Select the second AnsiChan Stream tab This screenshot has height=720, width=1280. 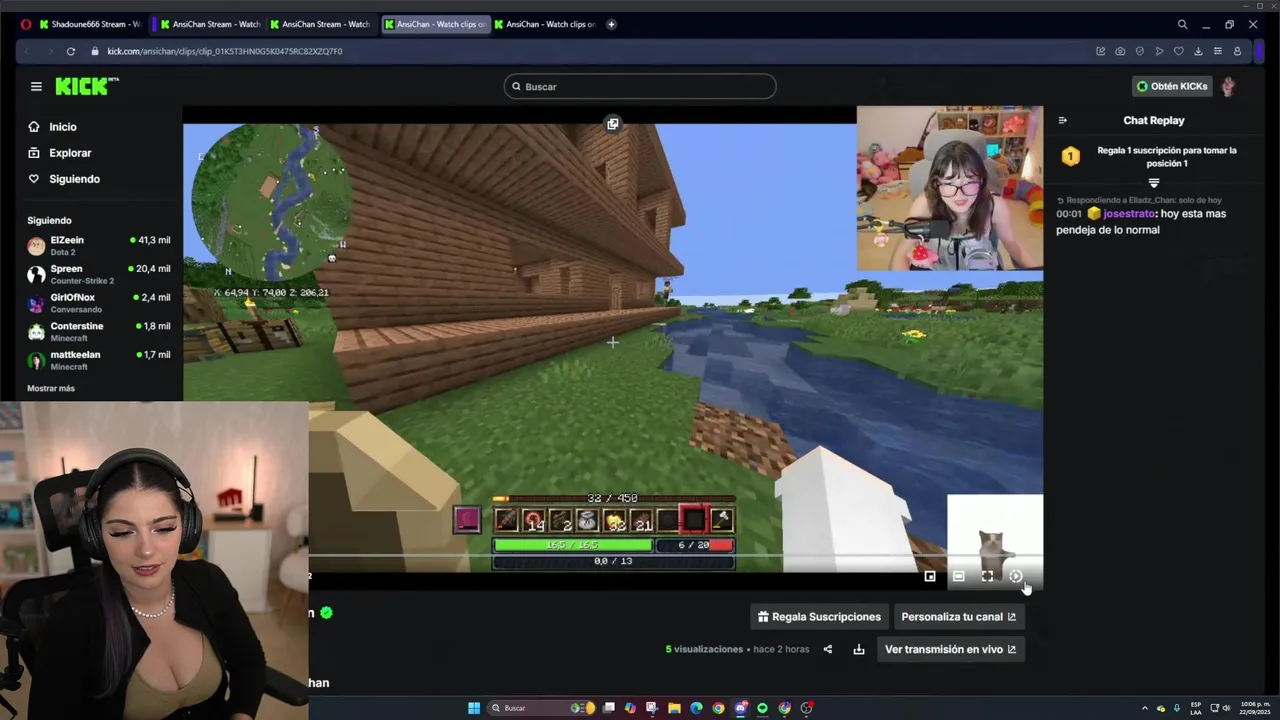tap(319, 24)
